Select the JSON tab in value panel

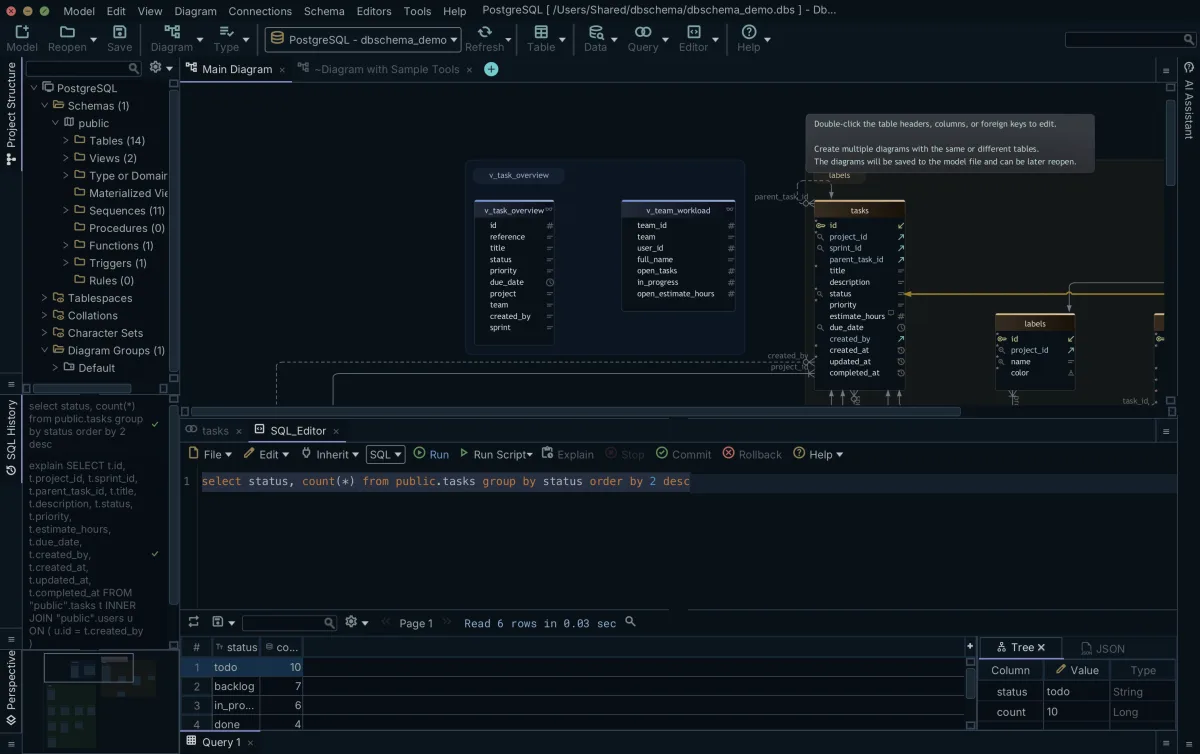coord(1102,648)
